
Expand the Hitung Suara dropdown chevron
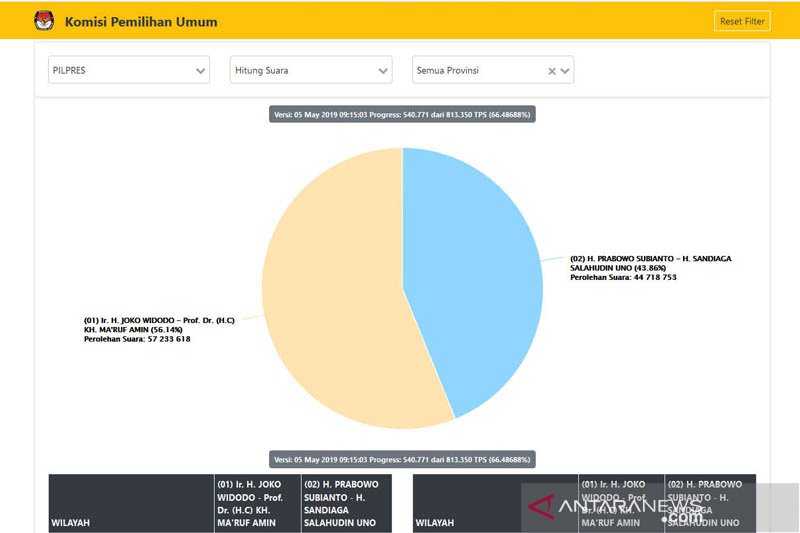(x=383, y=71)
